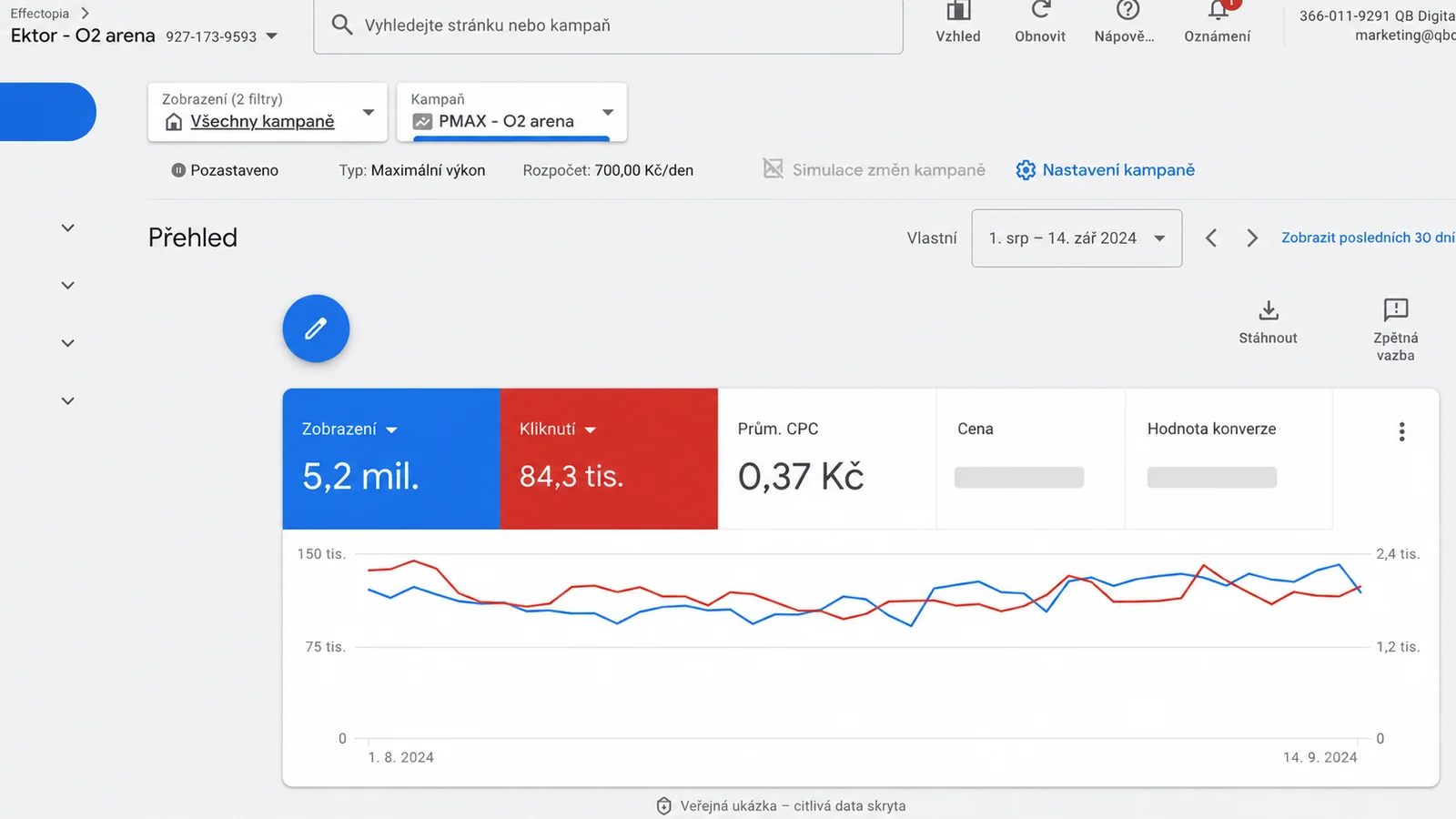Click the blue pencil edit button
Screen dimensions: 1456x819
316,329
